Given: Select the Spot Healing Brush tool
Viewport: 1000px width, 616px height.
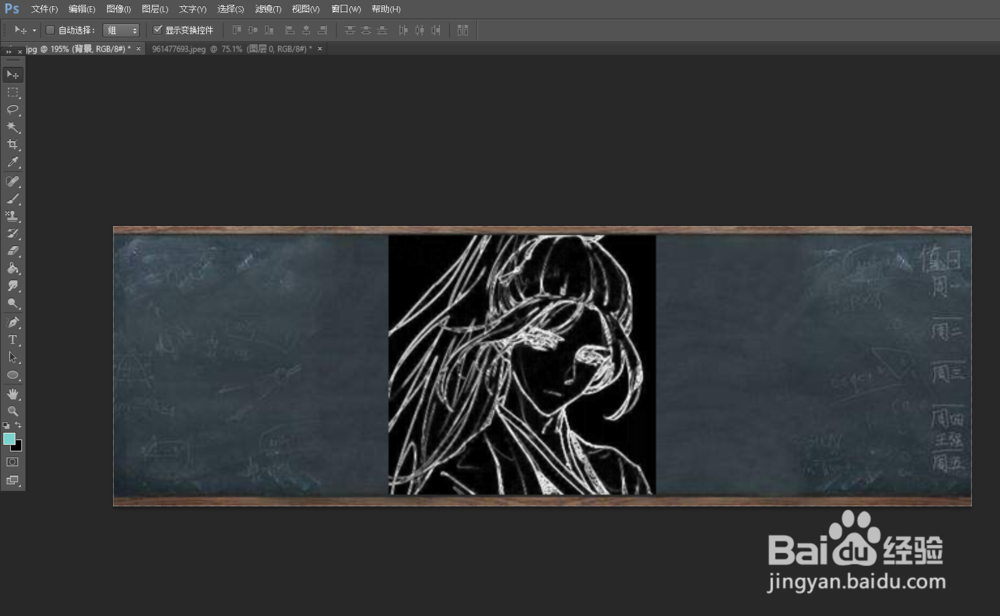Looking at the screenshot, I should [x=13, y=182].
